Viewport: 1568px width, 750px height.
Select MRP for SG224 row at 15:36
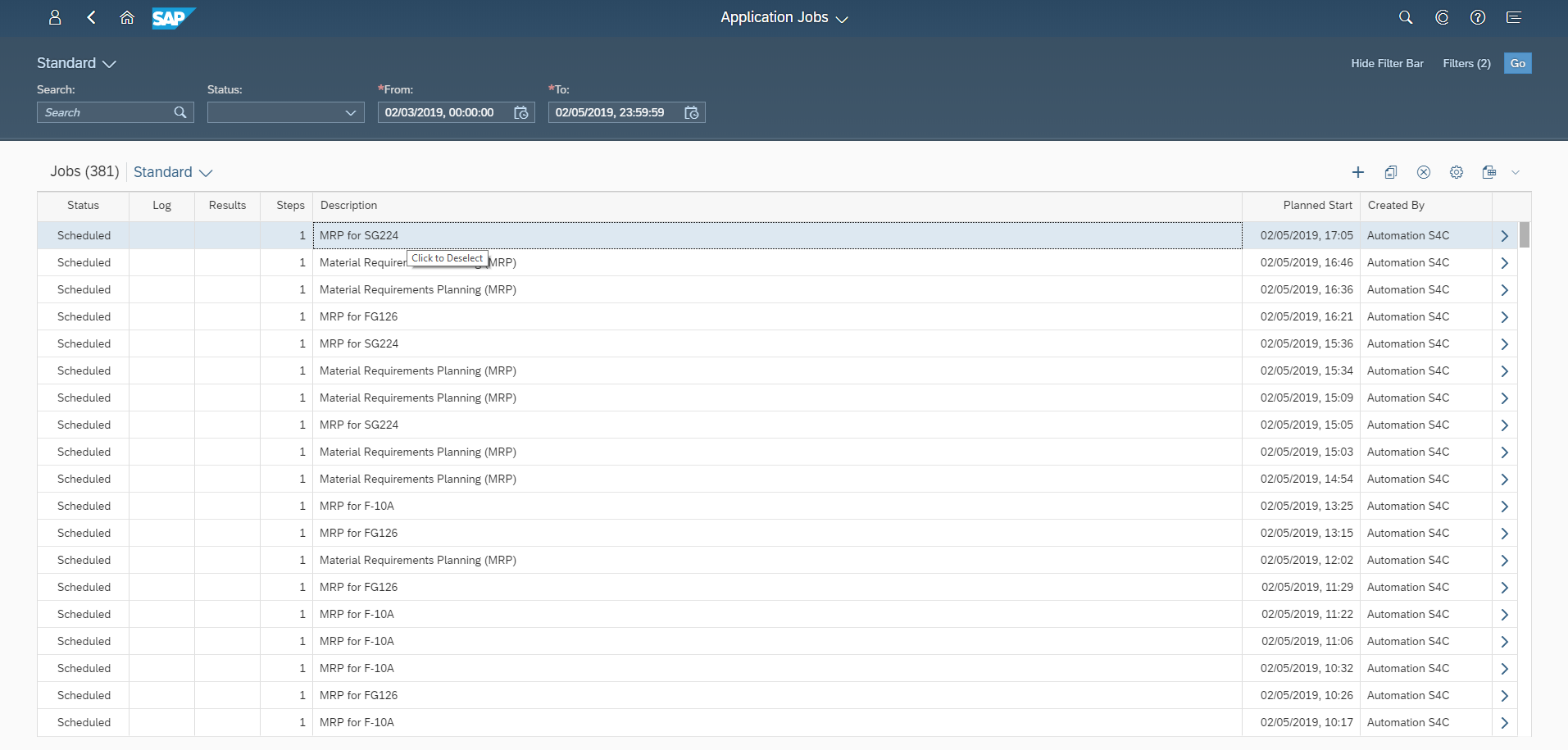[777, 343]
